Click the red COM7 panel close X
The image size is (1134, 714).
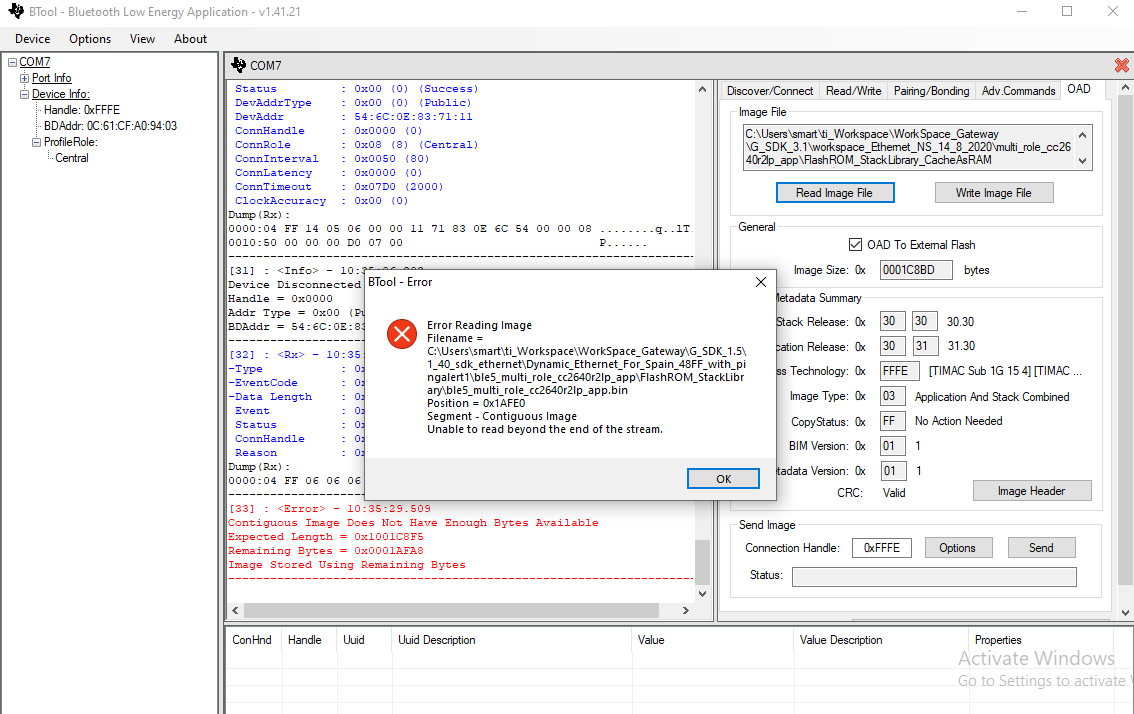tap(1122, 65)
